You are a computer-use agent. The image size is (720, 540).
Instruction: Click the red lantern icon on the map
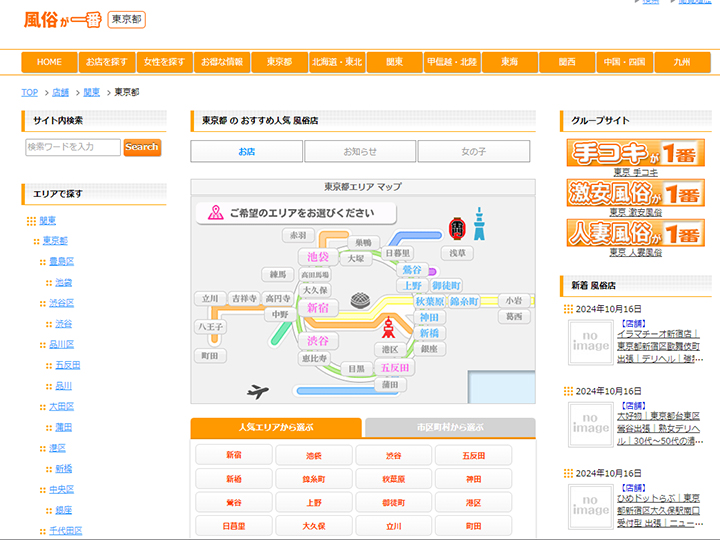point(457,228)
